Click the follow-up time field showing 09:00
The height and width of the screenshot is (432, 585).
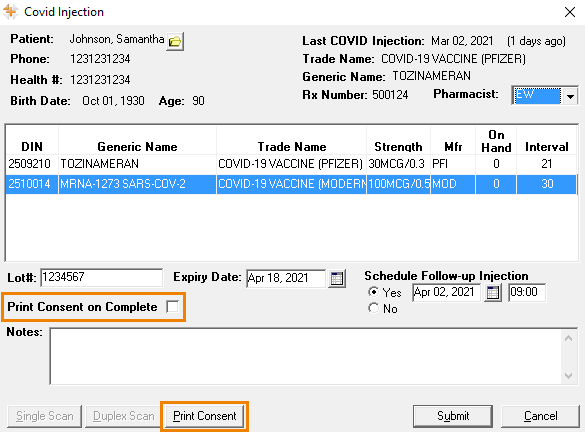(x=527, y=292)
